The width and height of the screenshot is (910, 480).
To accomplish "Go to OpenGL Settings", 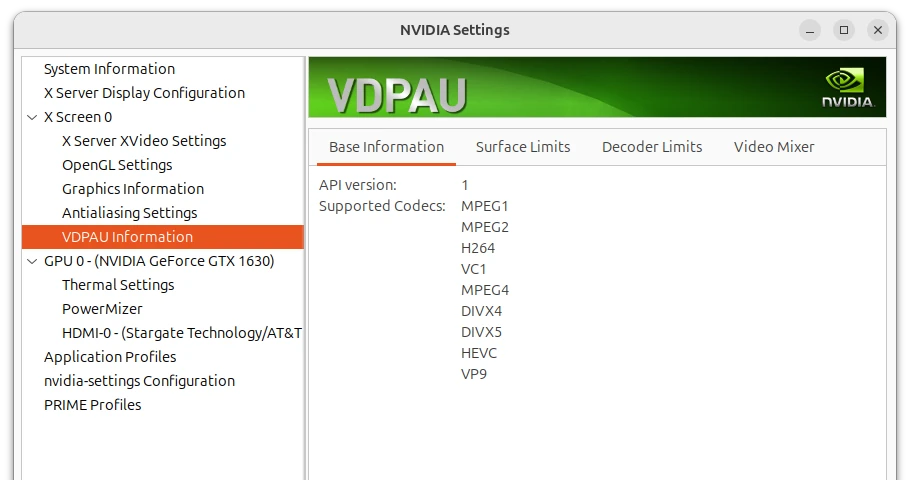I will pos(117,165).
